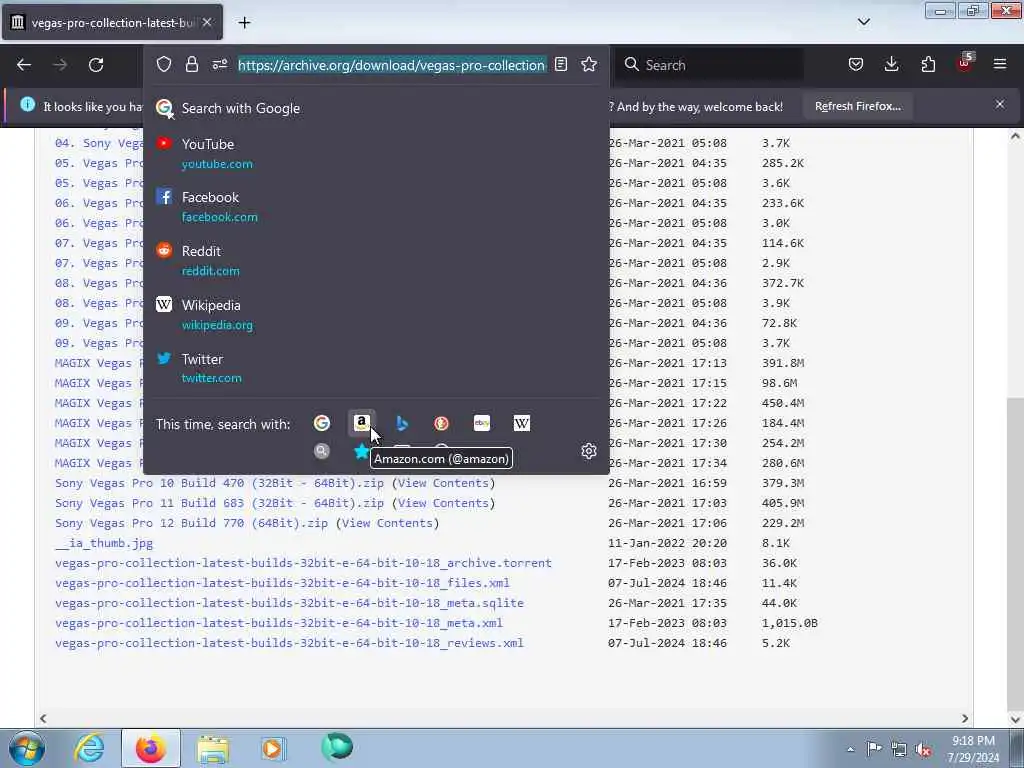1024x768 pixels.
Task: Launch Internet Explorer from taskbar
Action: click(89, 748)
